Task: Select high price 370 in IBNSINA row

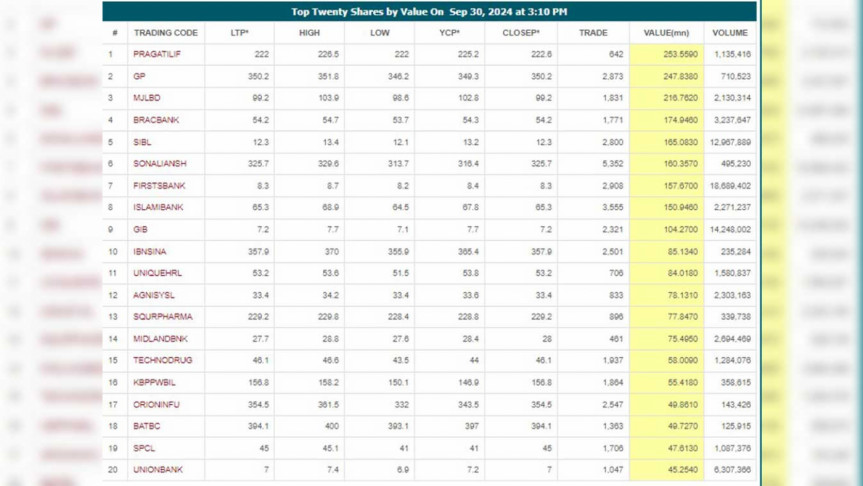Action: [x=331, y=252]
